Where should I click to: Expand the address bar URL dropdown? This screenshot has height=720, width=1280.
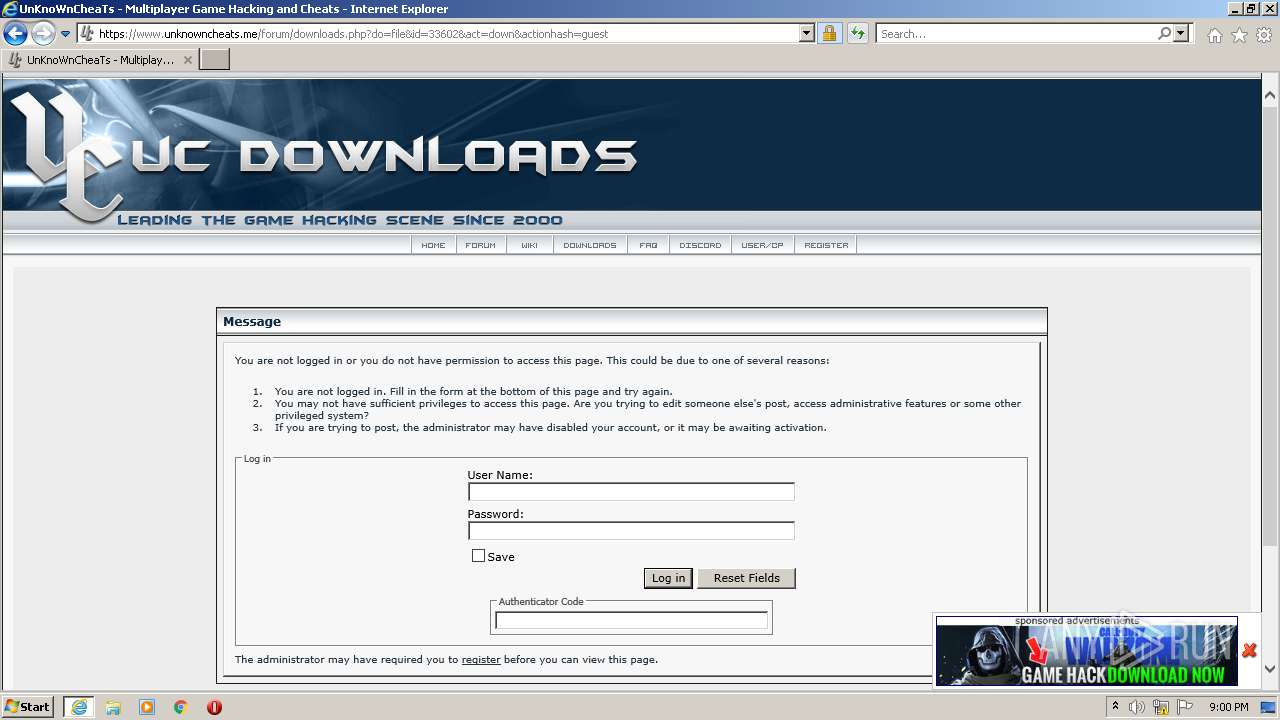807,33
